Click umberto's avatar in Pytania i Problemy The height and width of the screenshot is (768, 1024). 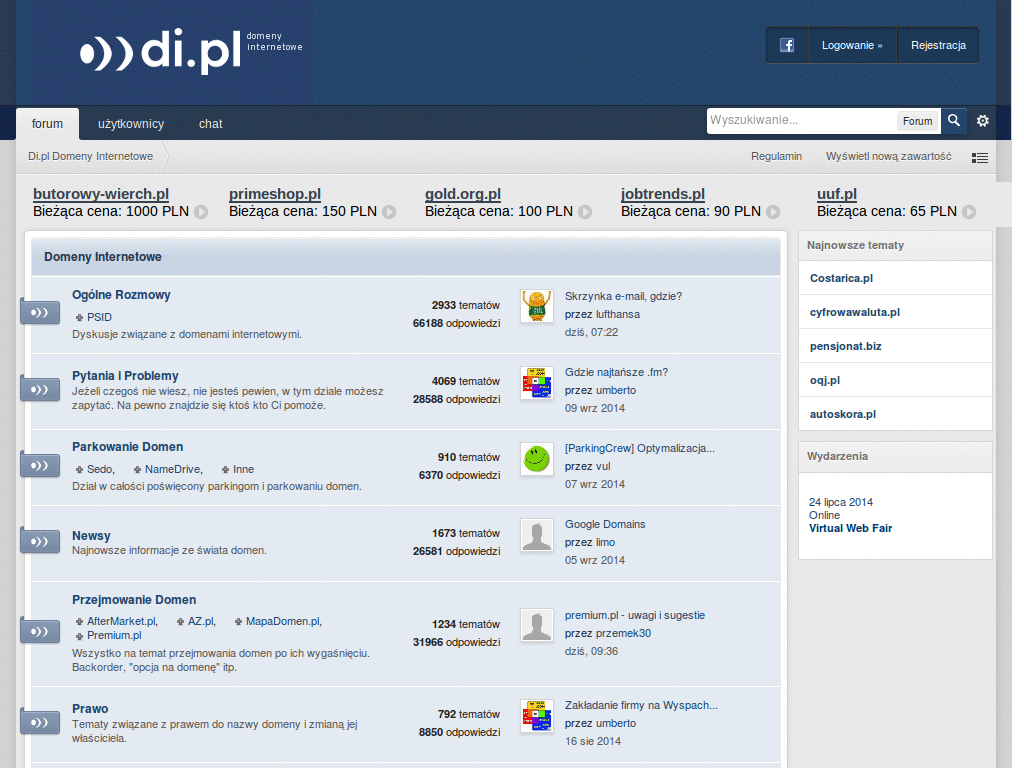point(537,383)
